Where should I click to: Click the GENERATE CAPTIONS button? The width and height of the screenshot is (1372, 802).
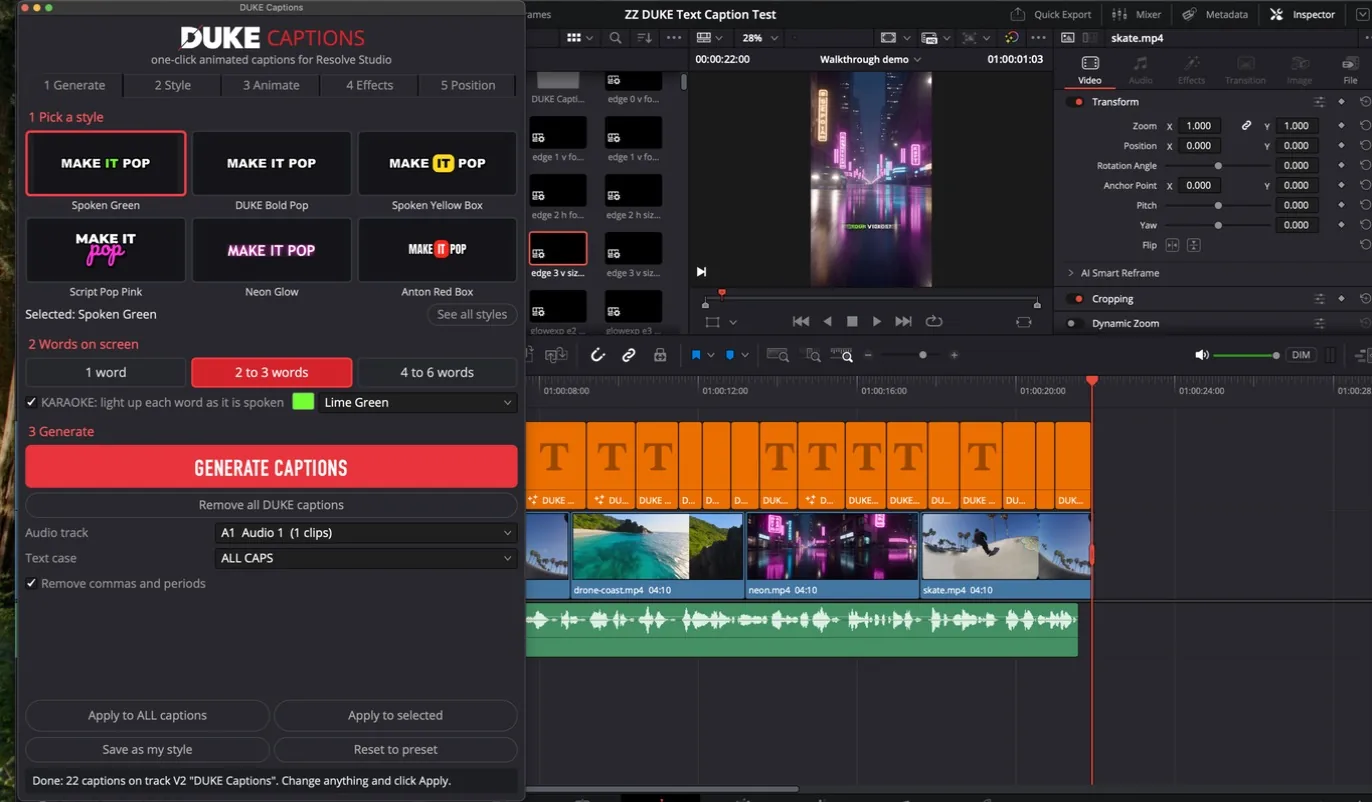tap(271, 467)
